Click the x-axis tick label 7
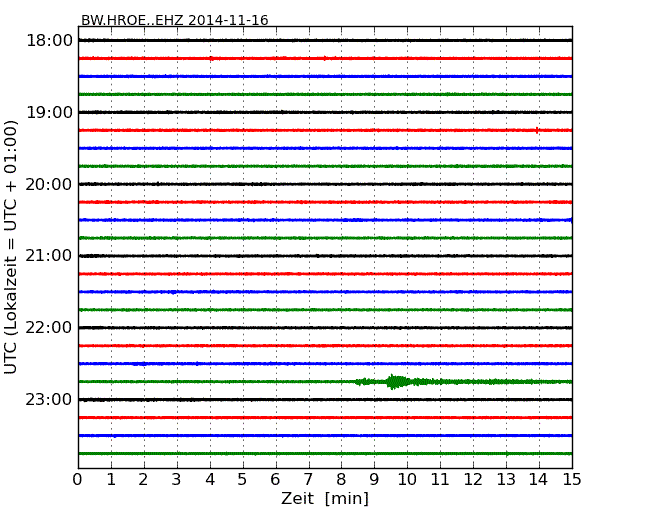Screen dimensions: 650x520 [308, 480]
